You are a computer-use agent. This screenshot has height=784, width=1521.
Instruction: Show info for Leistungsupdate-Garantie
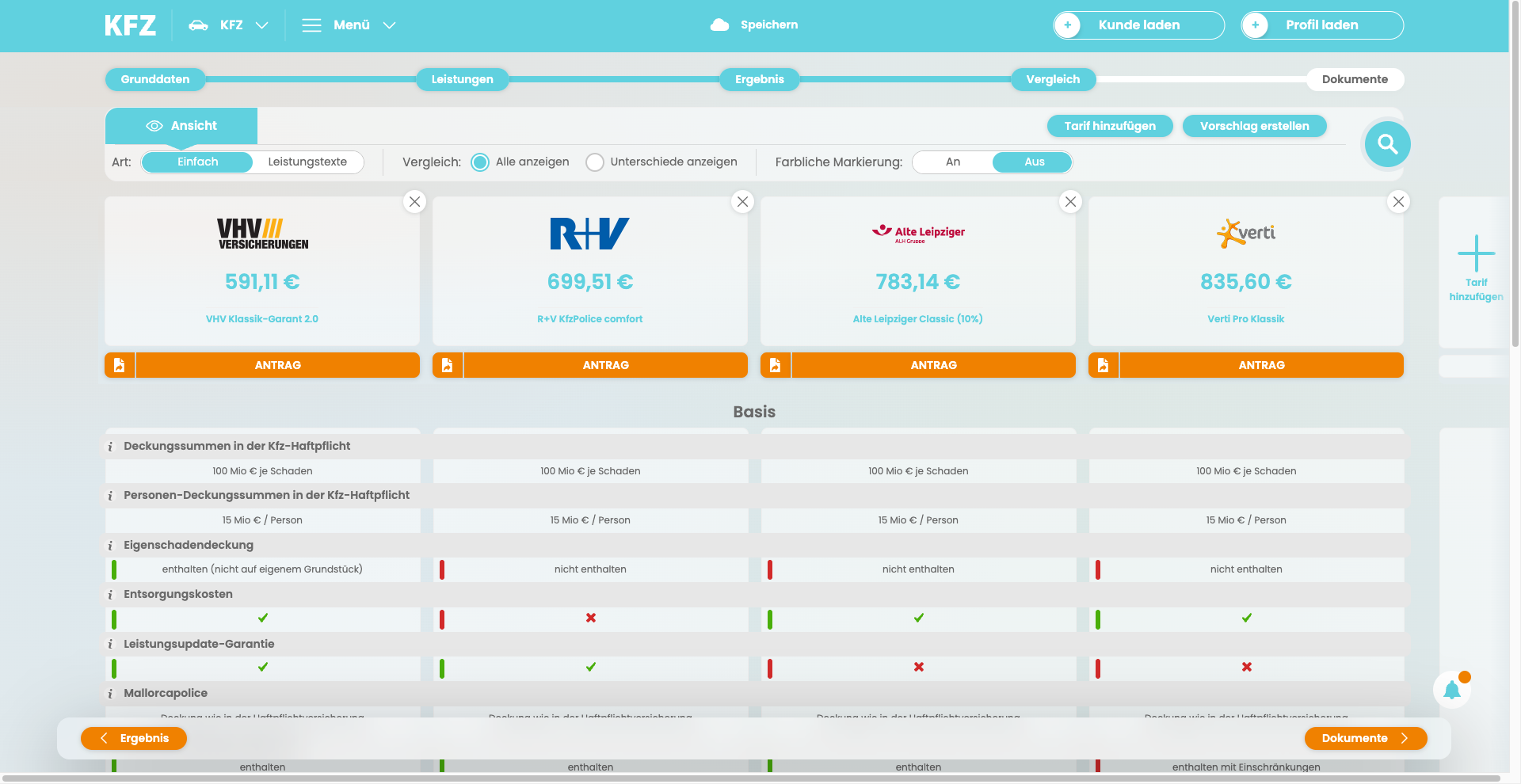point(111,645)
